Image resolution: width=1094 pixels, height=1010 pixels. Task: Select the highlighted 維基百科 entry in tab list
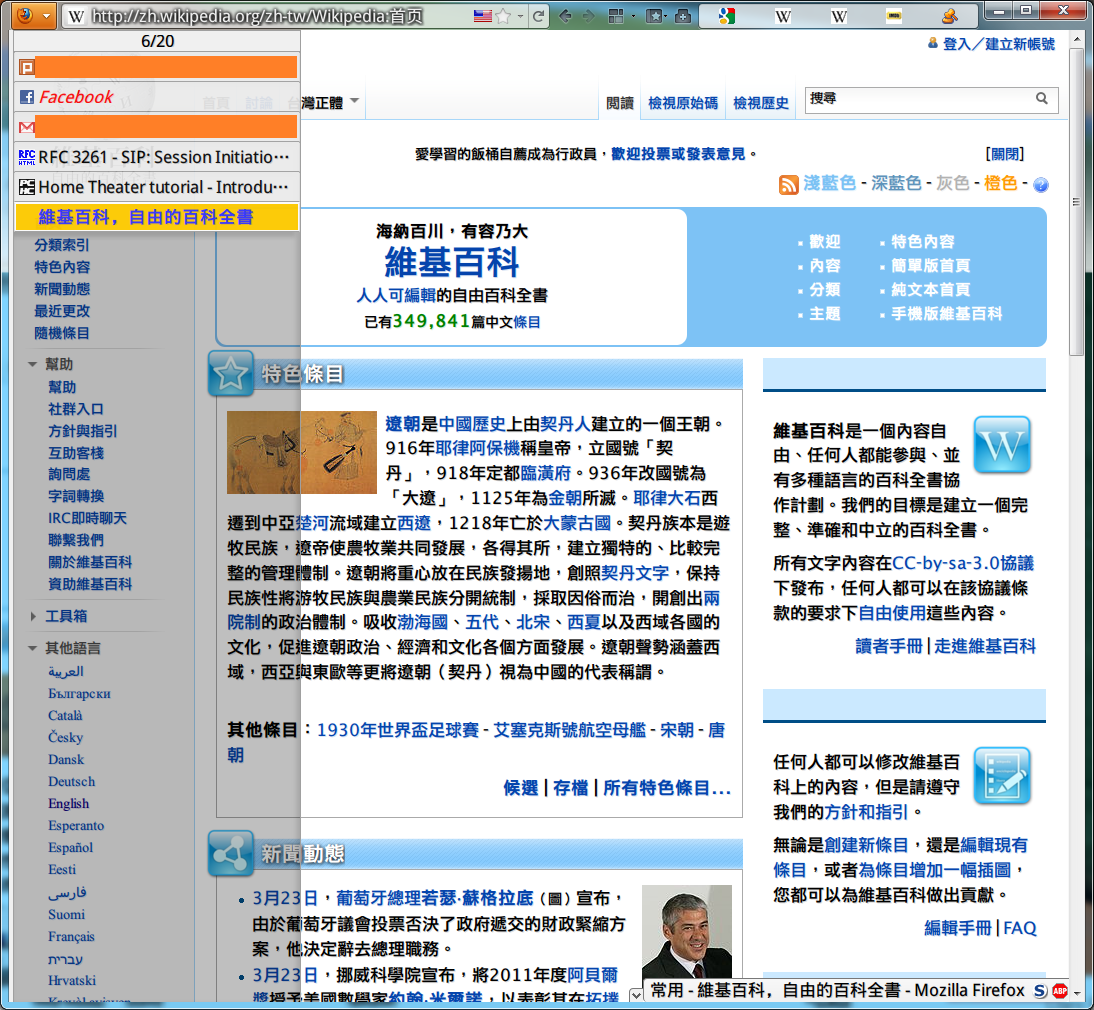coord(158,217)
